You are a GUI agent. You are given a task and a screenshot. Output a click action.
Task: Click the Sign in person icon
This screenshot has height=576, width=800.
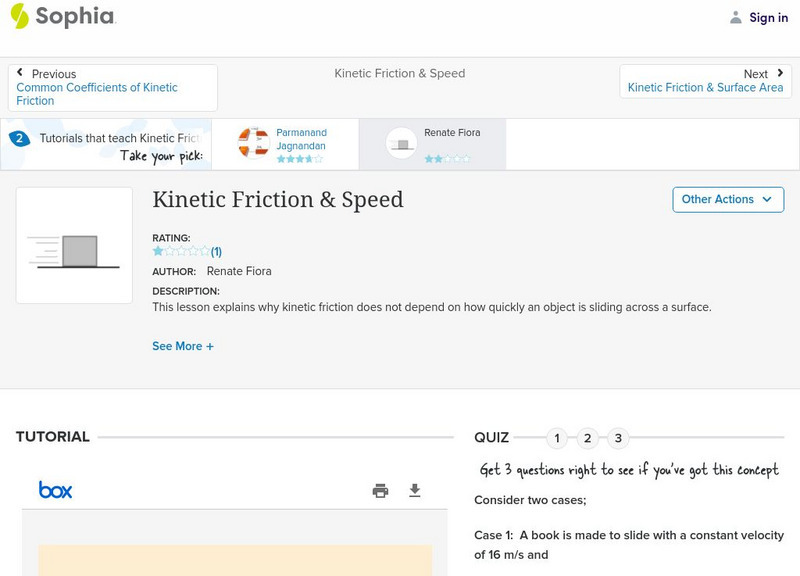point(734,17)
